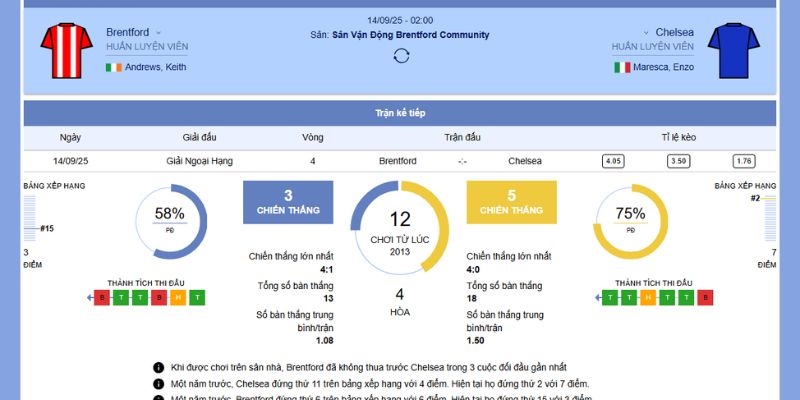Click the Trận kế tiếp section header
The height and width of the screenshot is (400, 800).
point(400,113)
